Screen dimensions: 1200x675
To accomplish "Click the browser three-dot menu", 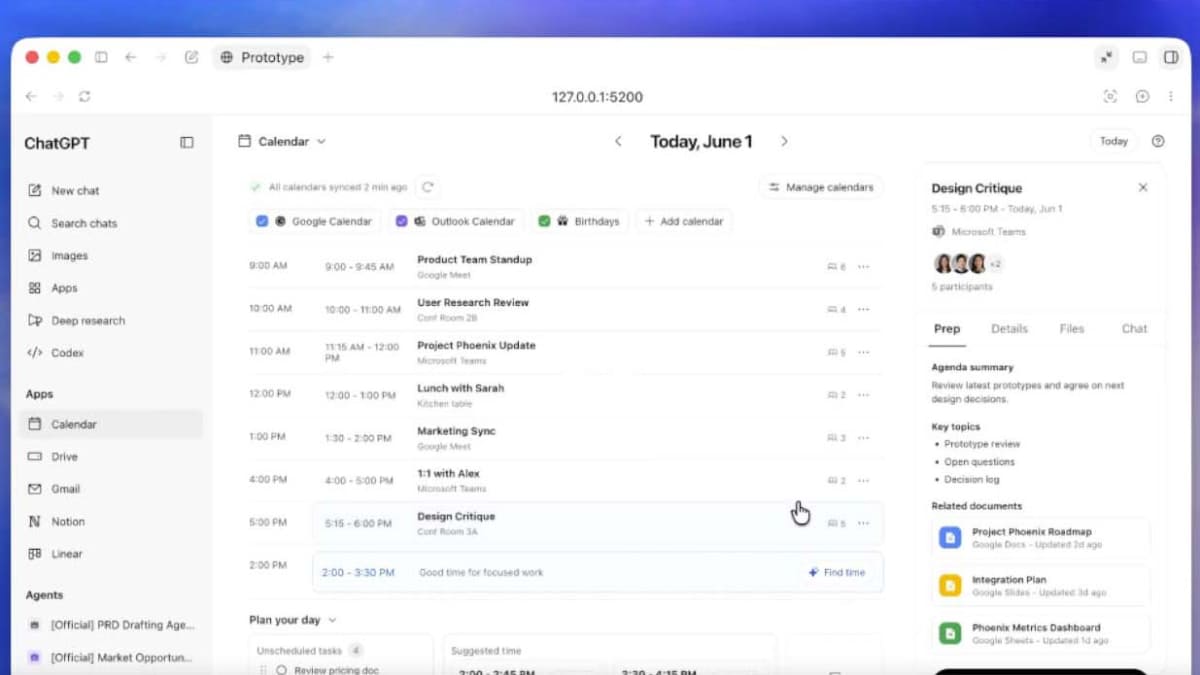I will pos(1171,97).
